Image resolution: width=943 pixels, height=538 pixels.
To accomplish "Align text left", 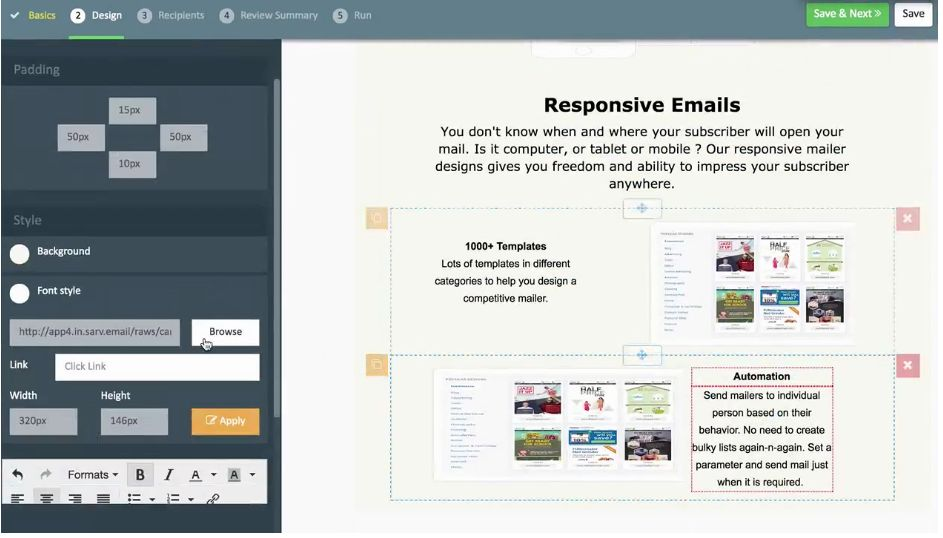I will click(x=17, y=499).
